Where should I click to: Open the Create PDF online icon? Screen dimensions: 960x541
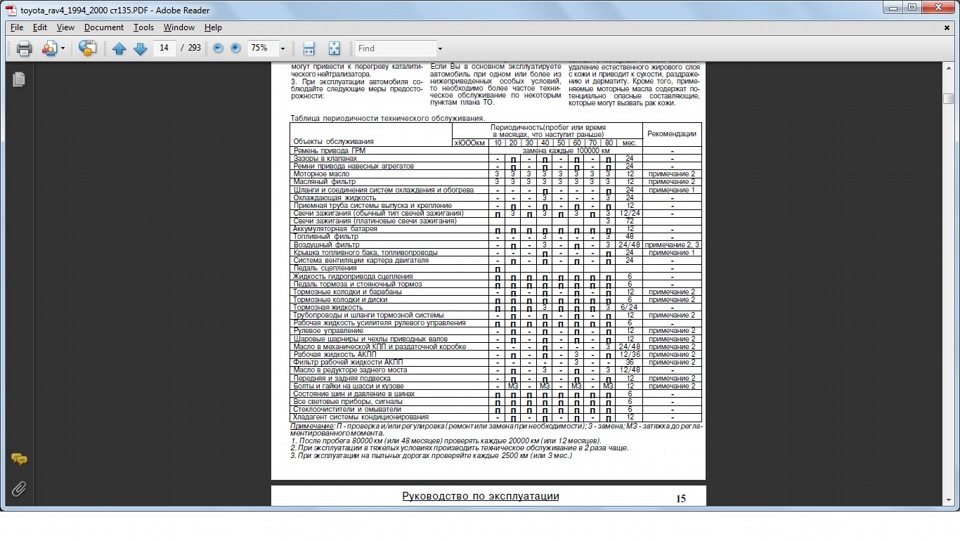49,48
